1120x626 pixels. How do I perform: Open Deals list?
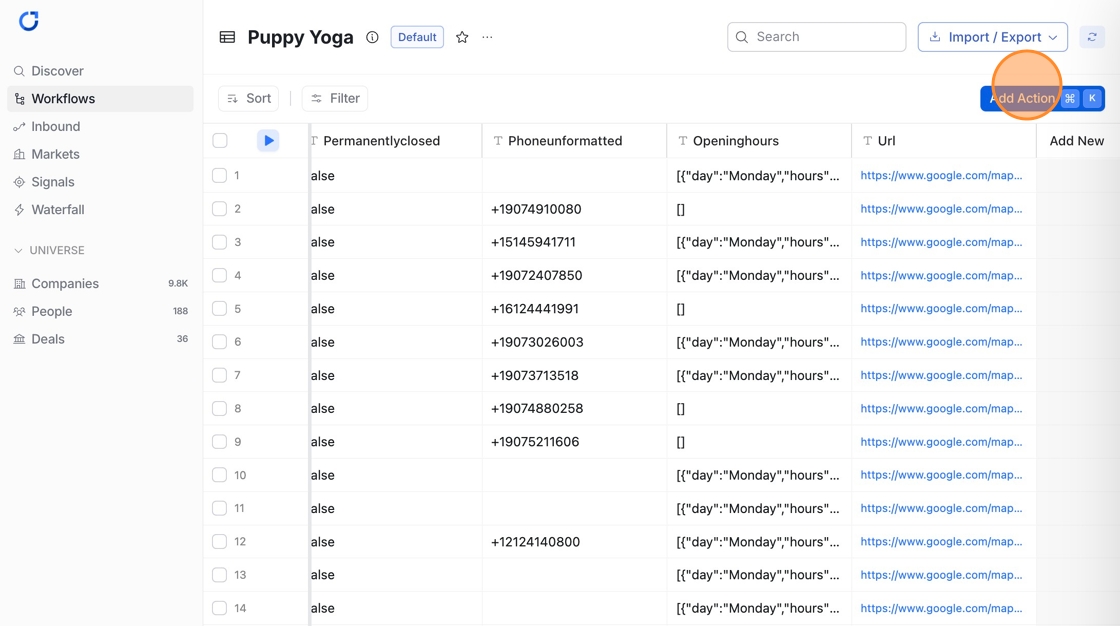(x=100, y=339)
